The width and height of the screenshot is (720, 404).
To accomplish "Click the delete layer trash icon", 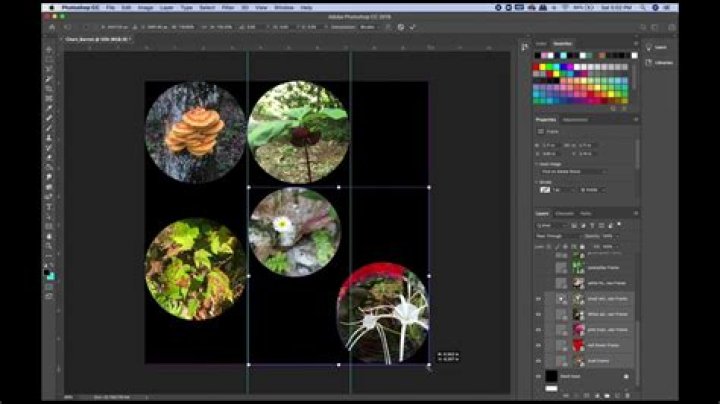I will 627,395.
